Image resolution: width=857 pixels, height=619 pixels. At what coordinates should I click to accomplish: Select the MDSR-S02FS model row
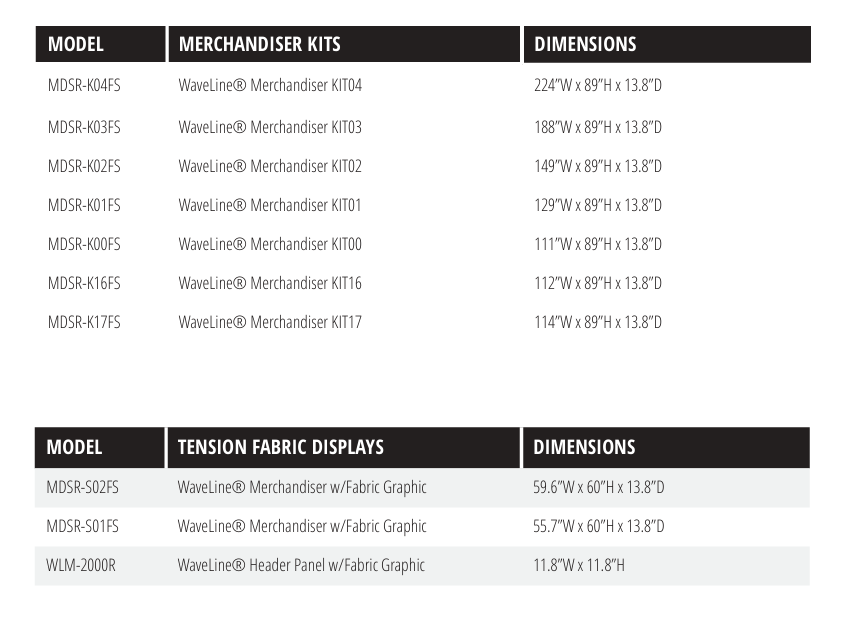pyautogui.click(x=83, y=488)
